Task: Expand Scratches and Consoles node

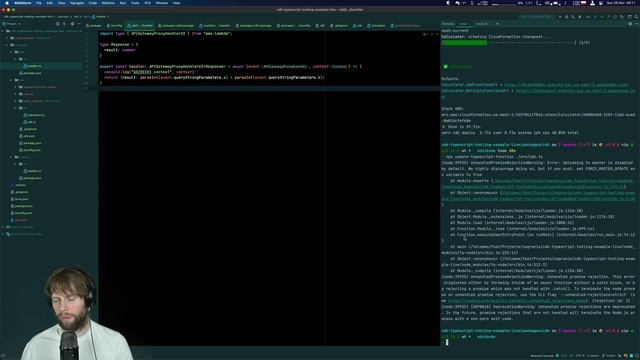Action: coord(2,234)
